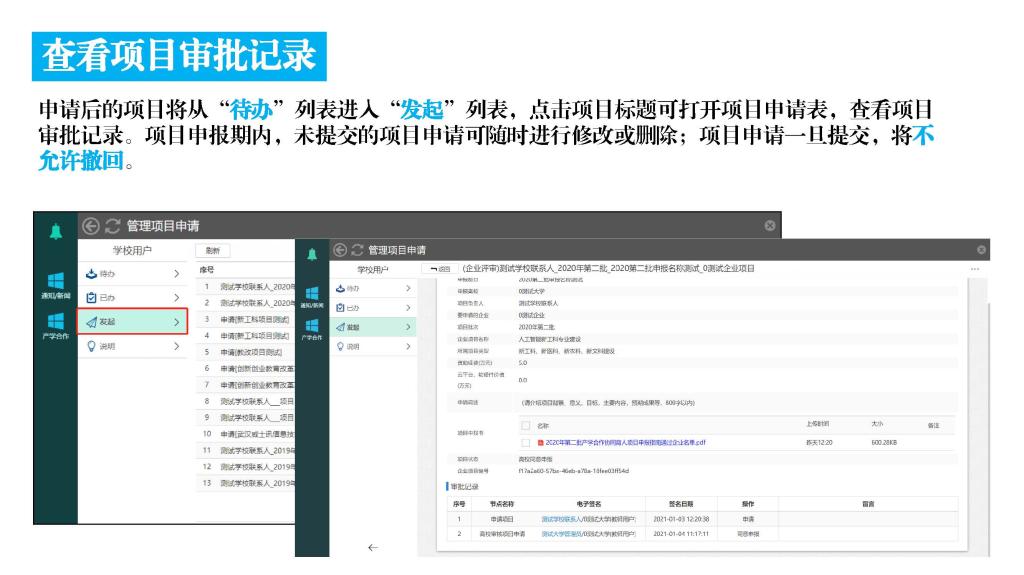This screenshot has height=575, width=1024.
Task: Expand the 说明 chevron in the right window
Action: (x=408, y=347)
